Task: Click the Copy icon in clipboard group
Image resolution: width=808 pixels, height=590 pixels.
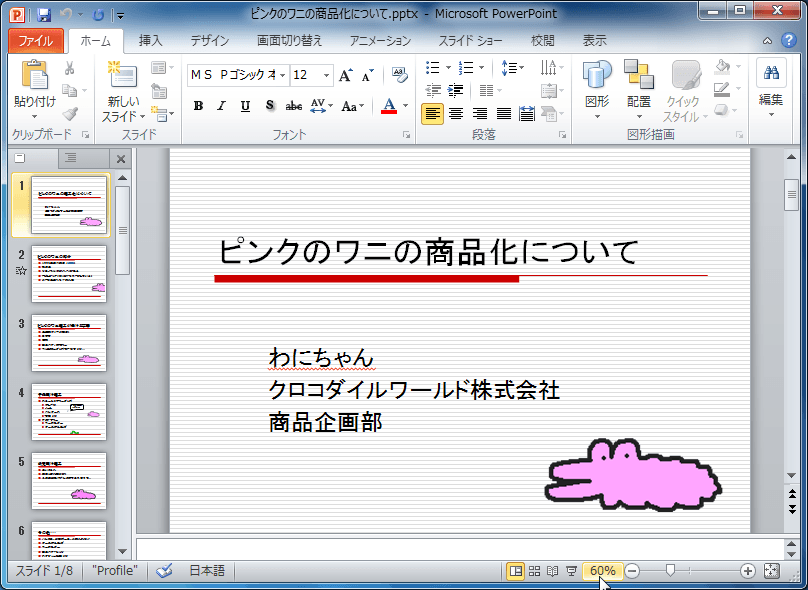Action: [70, 91]
